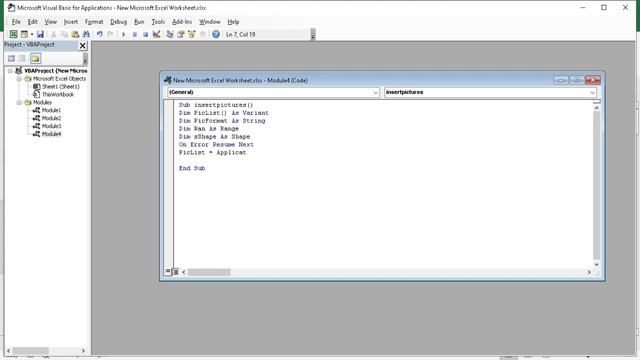Collapse the Modules folder
This screenshot has height=360, width=640.
click(x=19, y=102)
